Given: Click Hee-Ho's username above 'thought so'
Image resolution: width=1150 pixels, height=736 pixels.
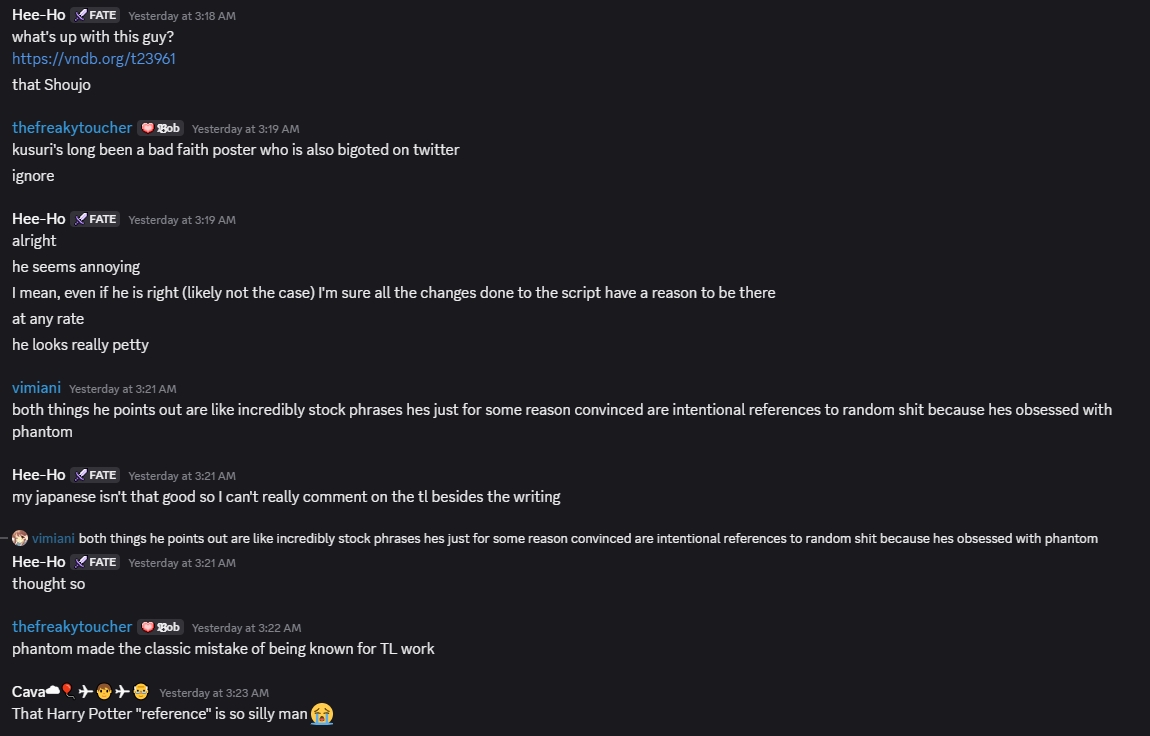Looking at the screenshot, I should (x=39, y=562).
